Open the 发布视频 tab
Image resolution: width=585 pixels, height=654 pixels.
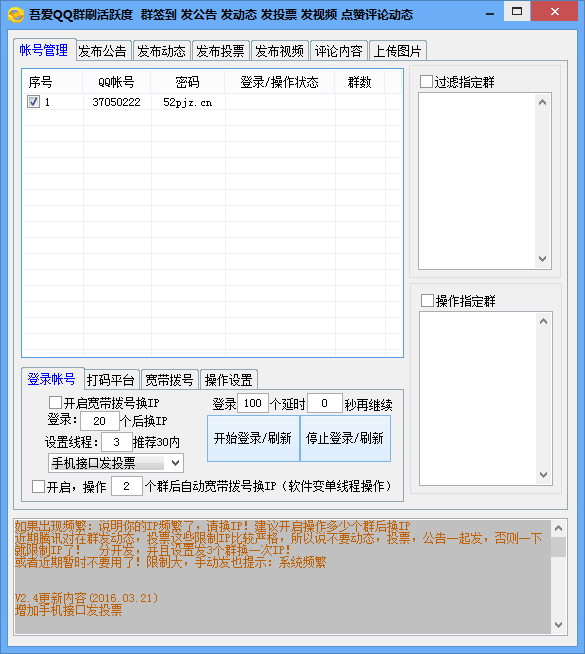280,51
